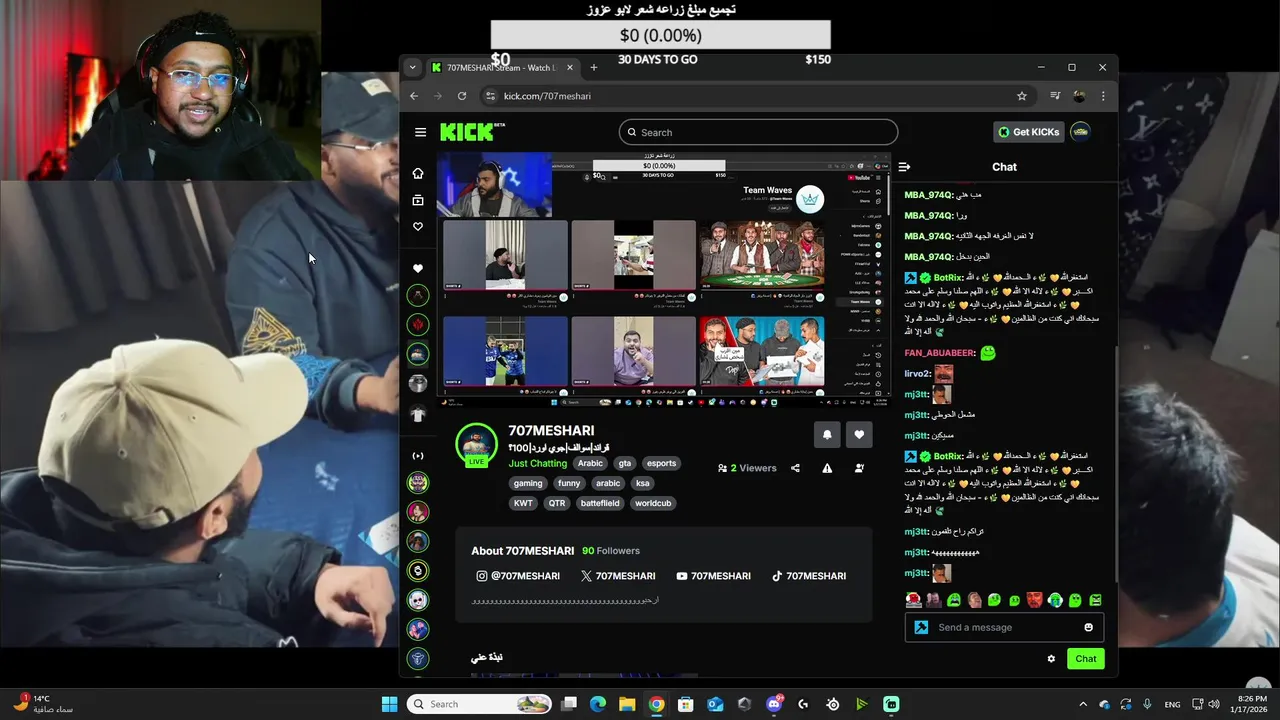Open the tab search dropdown arrow
Image resolution: width=1280 pixels, height=720 pixels.
click(x=412, y=67)
